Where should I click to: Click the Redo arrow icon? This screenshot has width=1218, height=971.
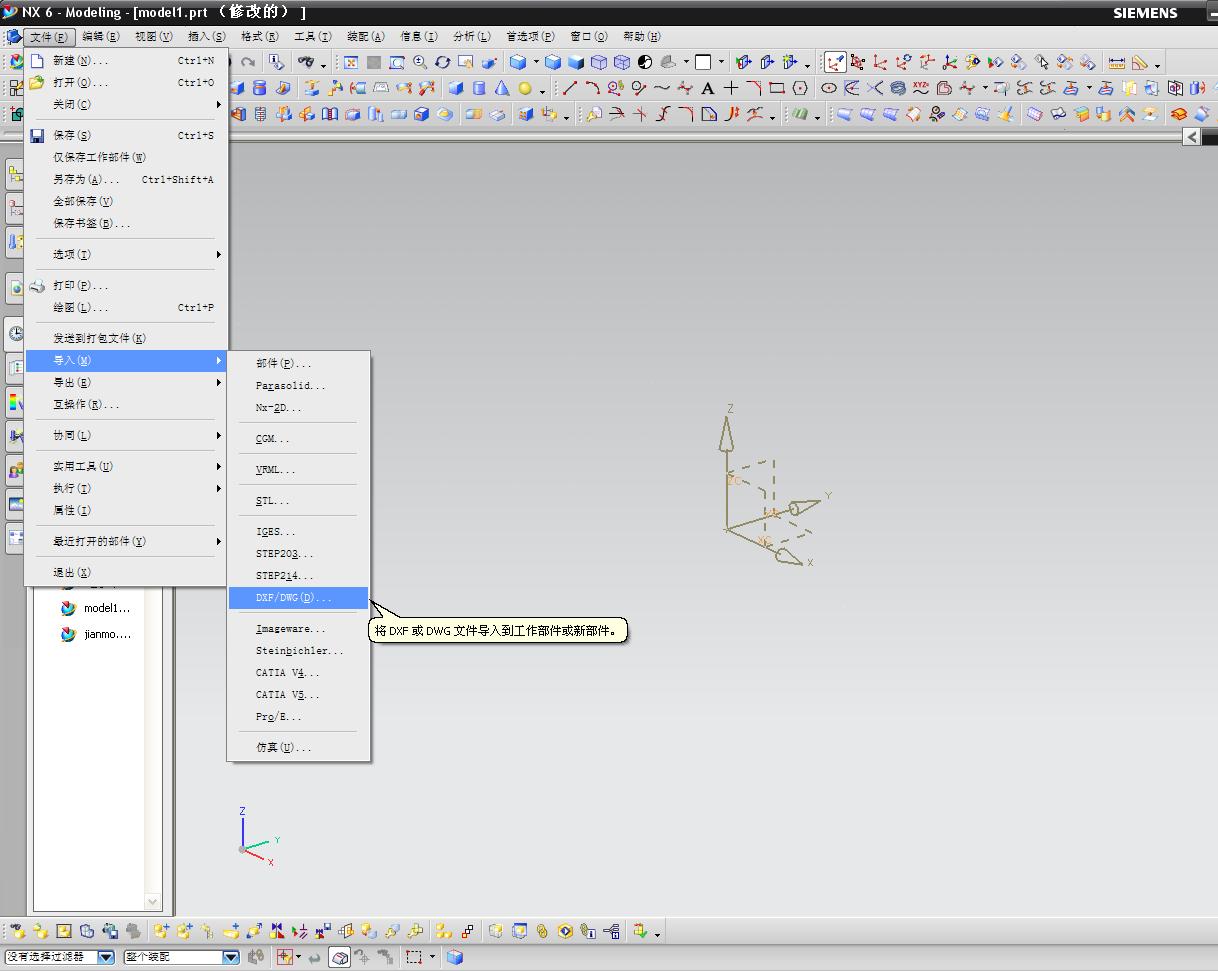point(248,63)
